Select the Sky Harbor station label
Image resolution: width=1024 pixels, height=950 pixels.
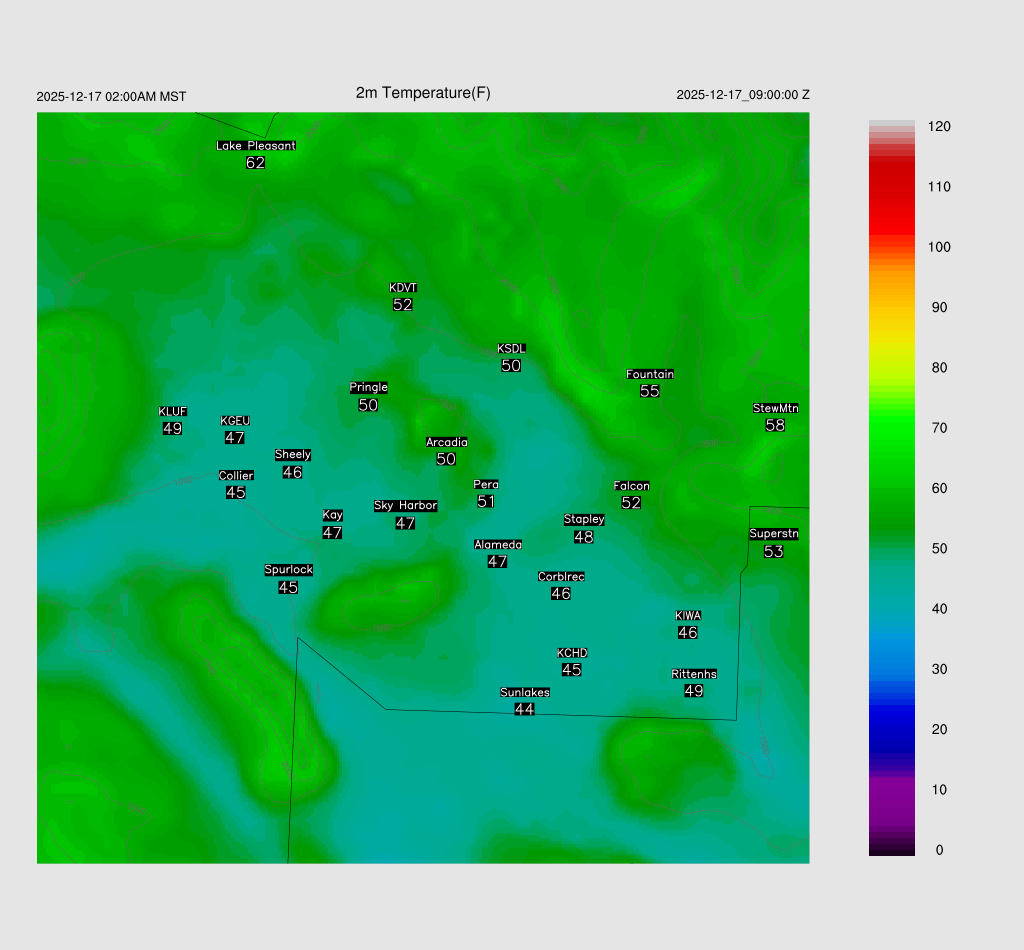tap(405, 506)
